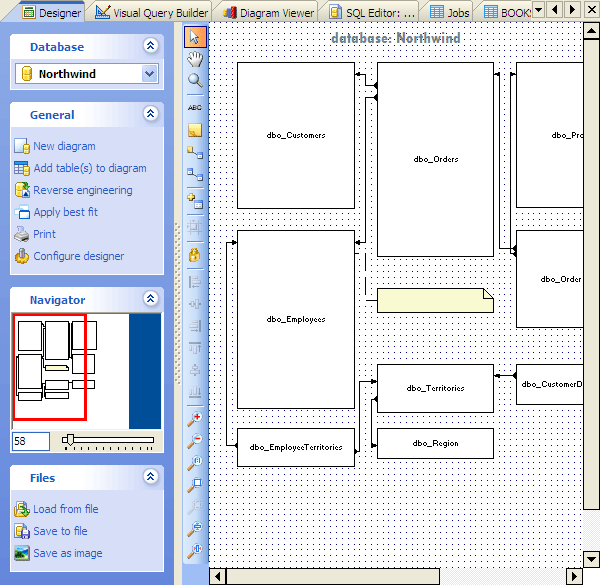Select the dbo_Region table box
Screen dimensions: 600x585
(x=435, y=443)
